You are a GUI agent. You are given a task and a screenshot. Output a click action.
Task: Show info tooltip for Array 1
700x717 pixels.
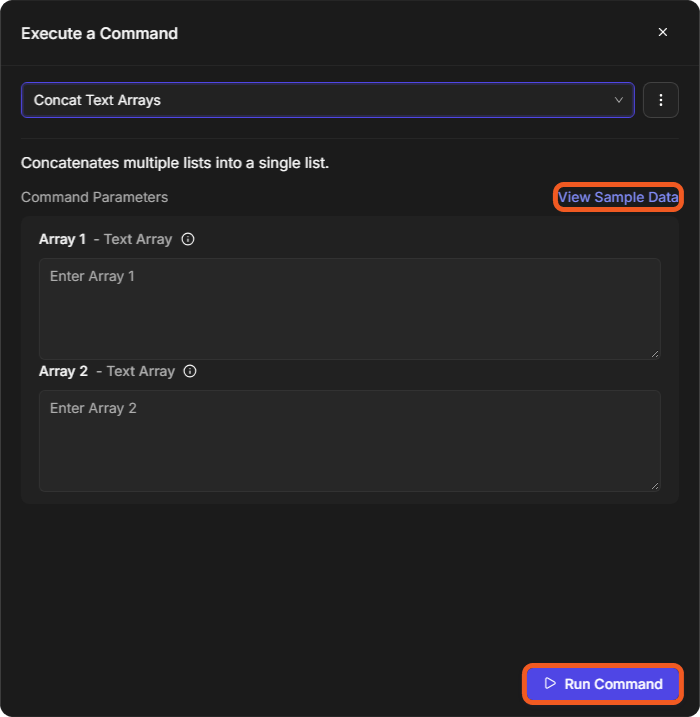coord(188,239)
